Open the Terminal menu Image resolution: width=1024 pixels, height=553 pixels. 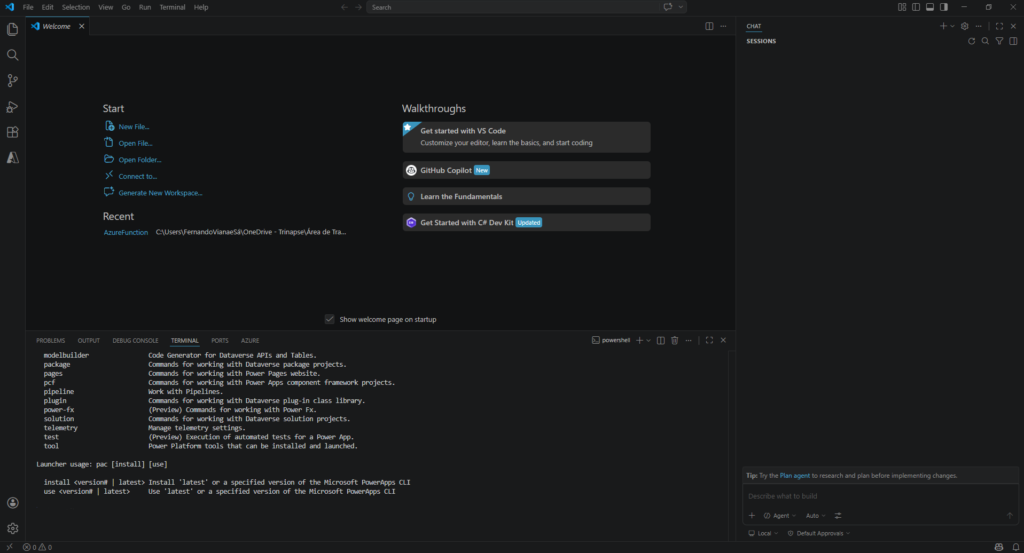pyautogui.click(x=172, y=7)
